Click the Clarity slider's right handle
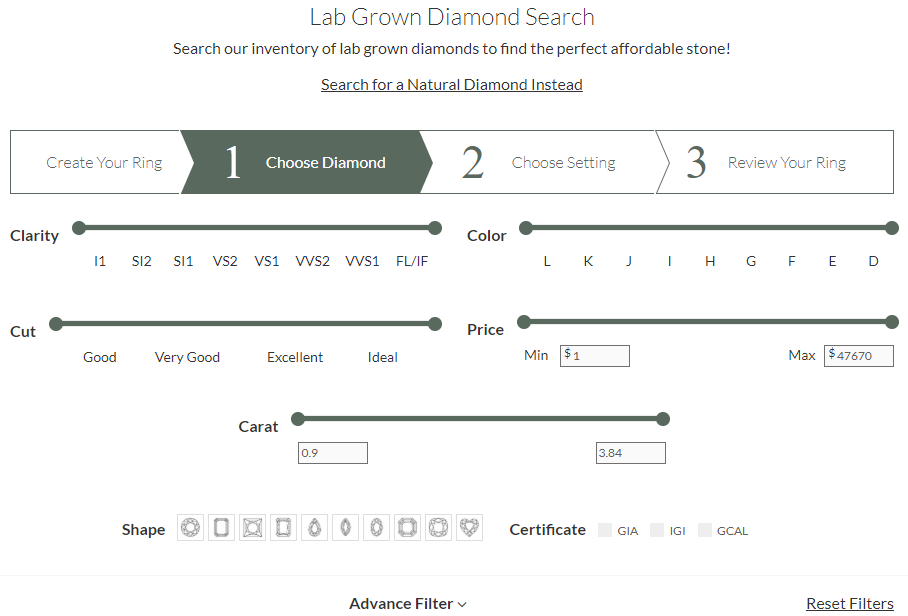 point(434,228)
